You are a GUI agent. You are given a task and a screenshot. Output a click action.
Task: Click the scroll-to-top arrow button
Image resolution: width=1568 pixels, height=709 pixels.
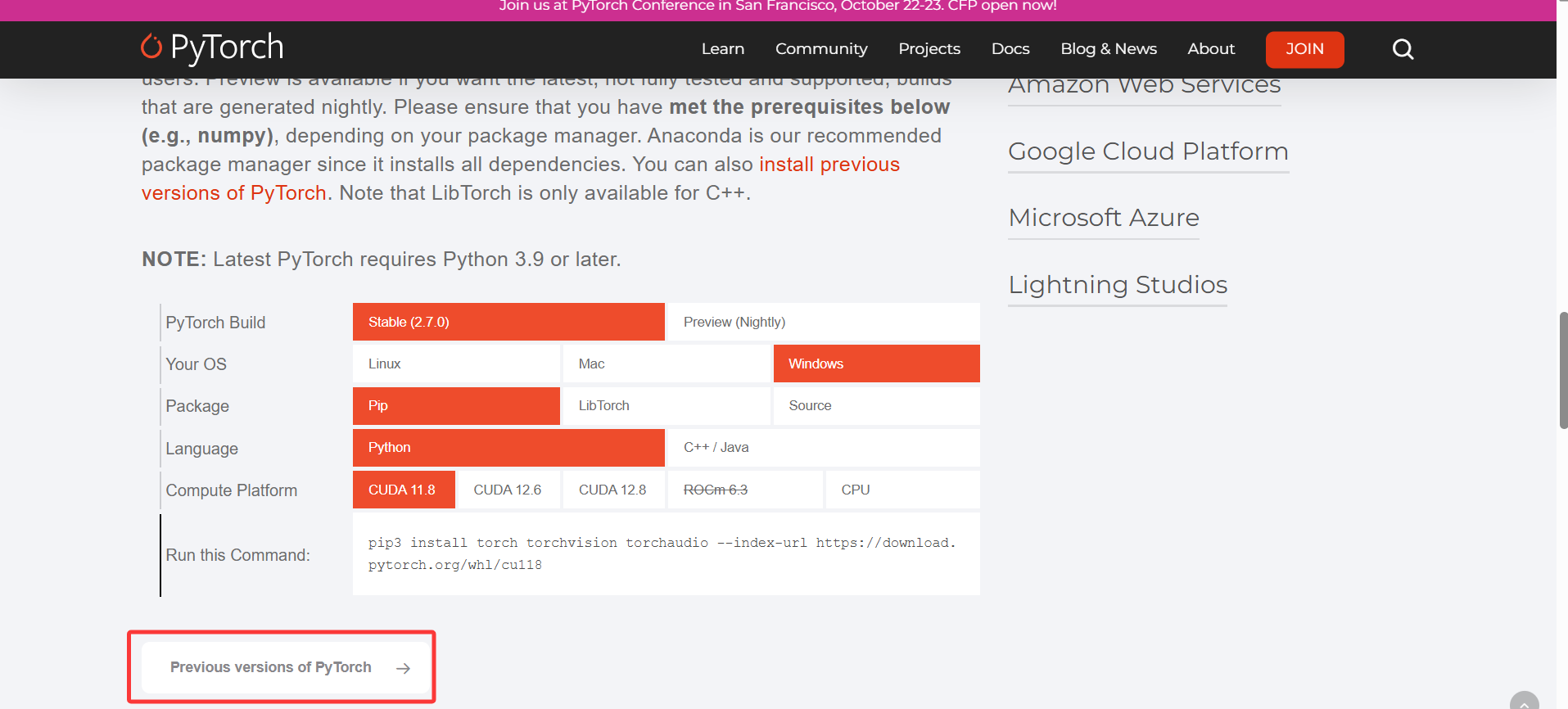[x=1524, y=702]
